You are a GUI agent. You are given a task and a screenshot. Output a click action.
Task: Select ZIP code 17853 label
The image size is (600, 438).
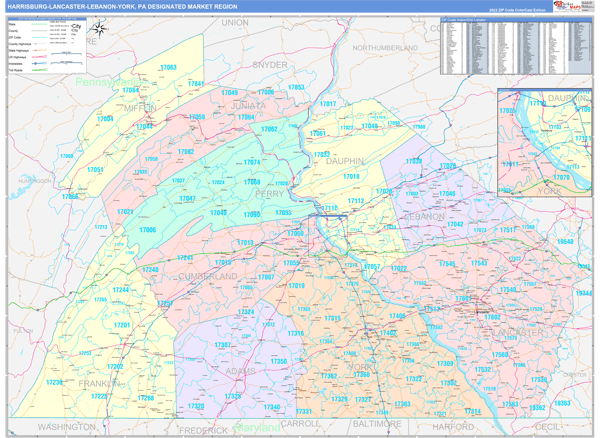(296, 87)
